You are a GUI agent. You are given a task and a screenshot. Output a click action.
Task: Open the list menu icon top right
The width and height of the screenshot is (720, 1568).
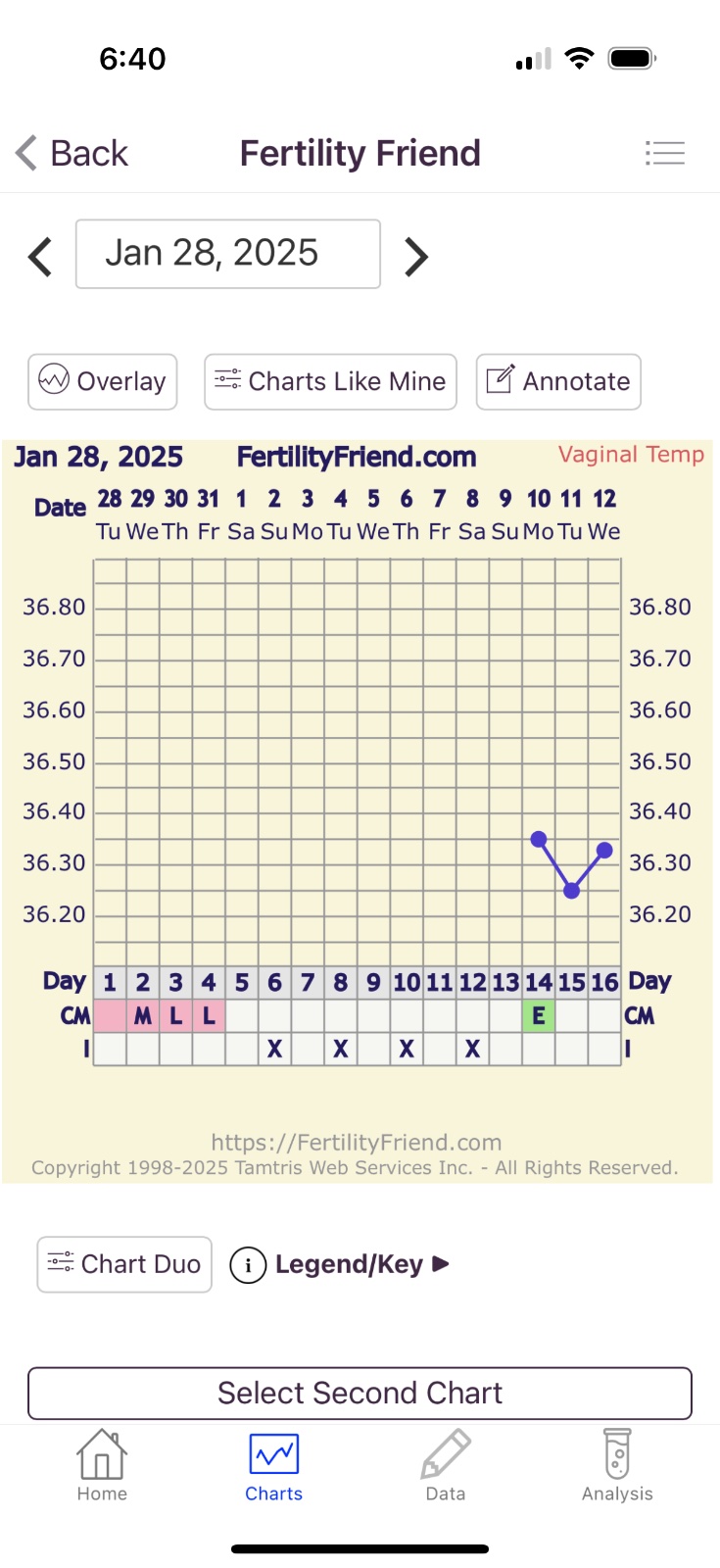[x=664, y=153]
